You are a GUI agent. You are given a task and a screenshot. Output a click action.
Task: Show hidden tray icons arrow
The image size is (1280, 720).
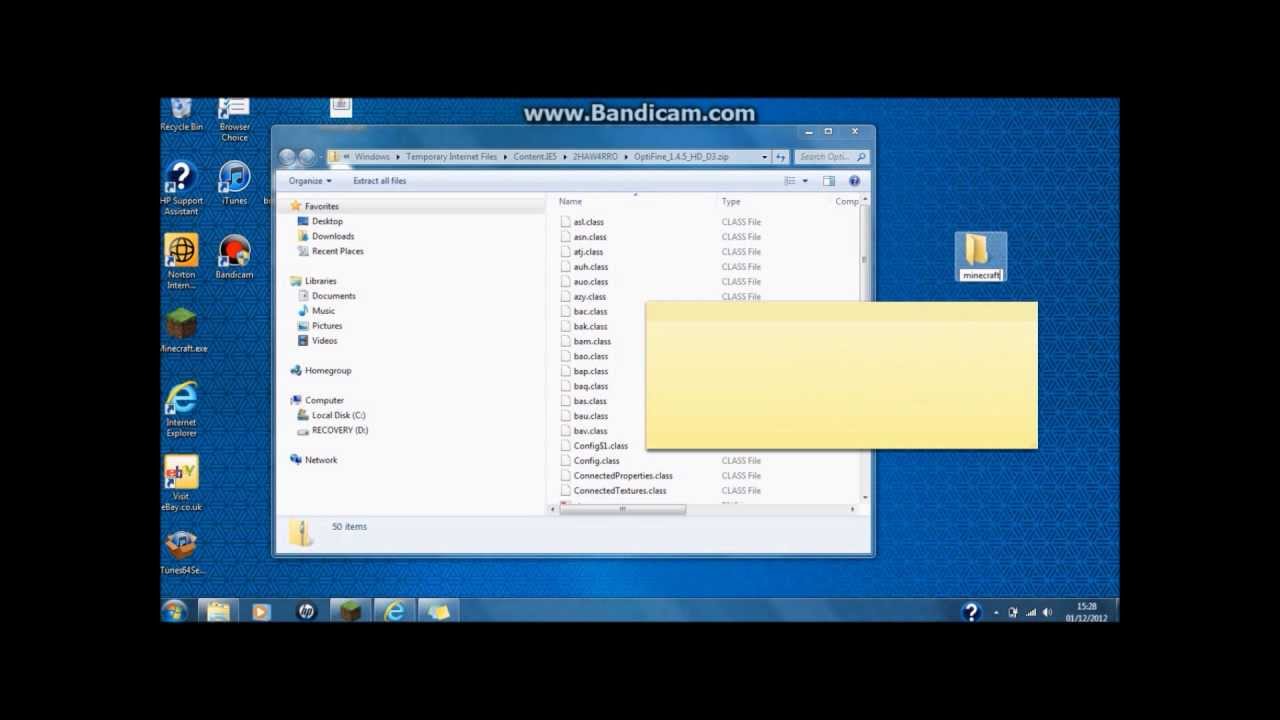(996, 612)
